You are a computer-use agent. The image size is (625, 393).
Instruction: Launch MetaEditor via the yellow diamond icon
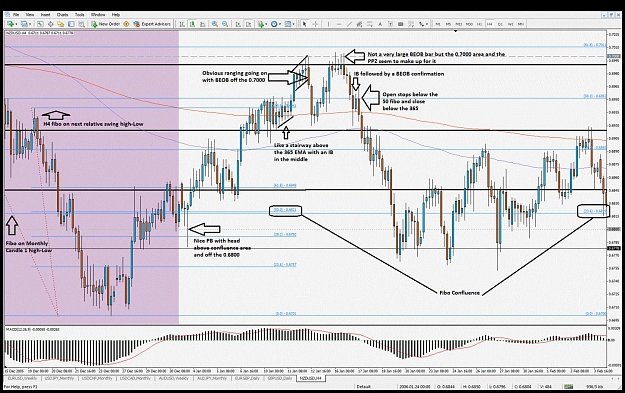[x=126, y=24]
